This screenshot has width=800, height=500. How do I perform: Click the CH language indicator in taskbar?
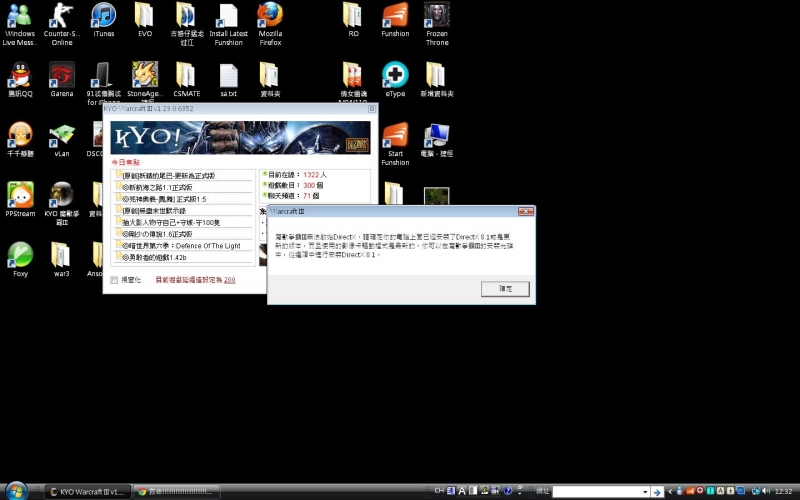(439, 491)
